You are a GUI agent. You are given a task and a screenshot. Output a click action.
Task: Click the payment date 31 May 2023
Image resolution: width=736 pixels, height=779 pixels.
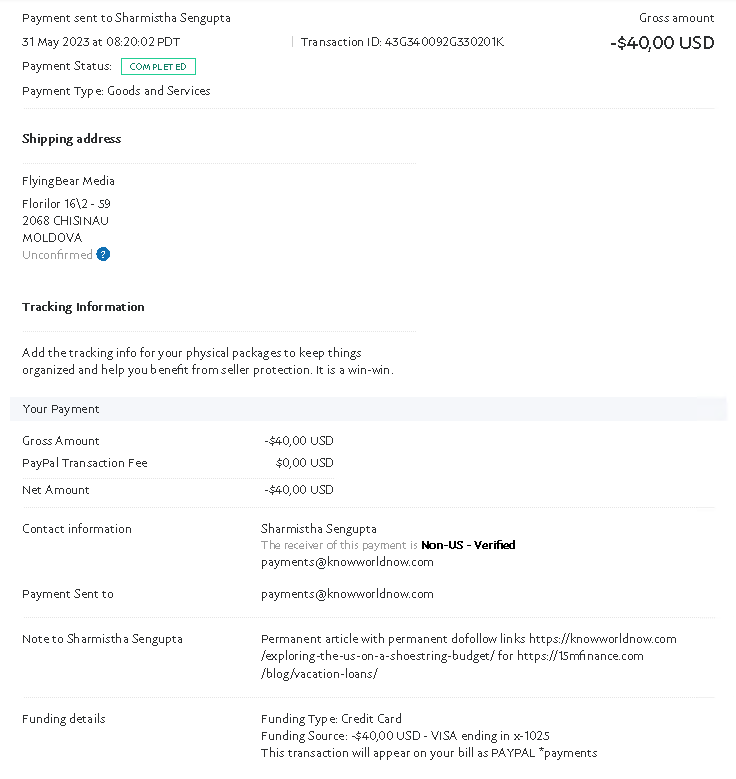click(x=56, y=42)
